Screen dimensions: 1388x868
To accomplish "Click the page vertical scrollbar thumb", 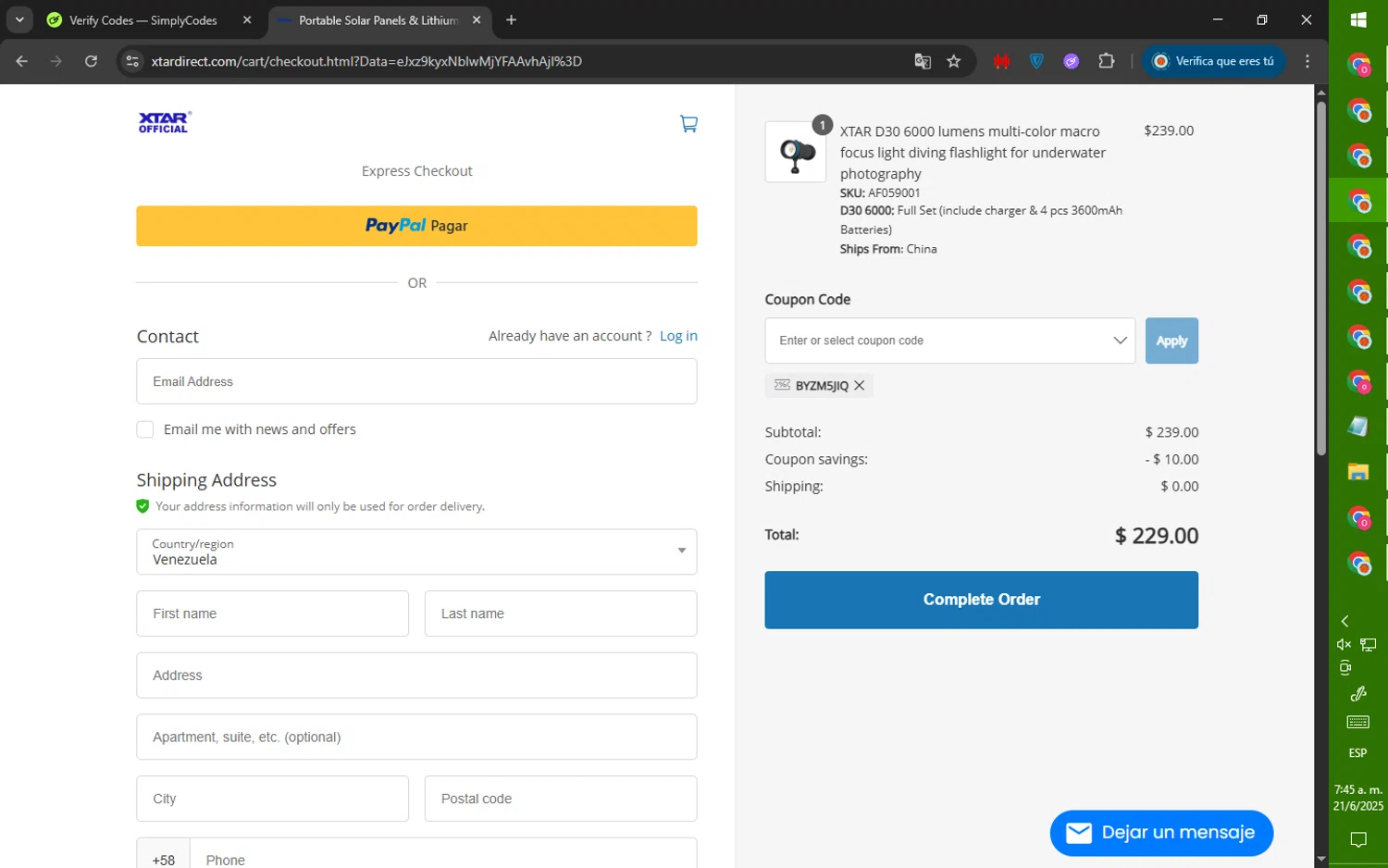I will point(1321,278).
